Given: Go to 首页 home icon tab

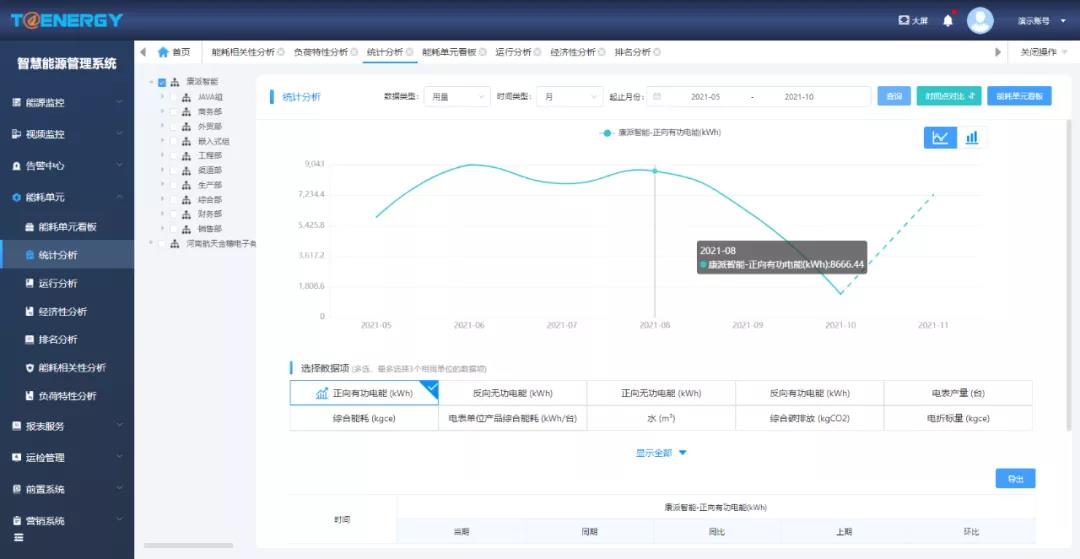Looking at the screenshot, I should tap(173, 52).
